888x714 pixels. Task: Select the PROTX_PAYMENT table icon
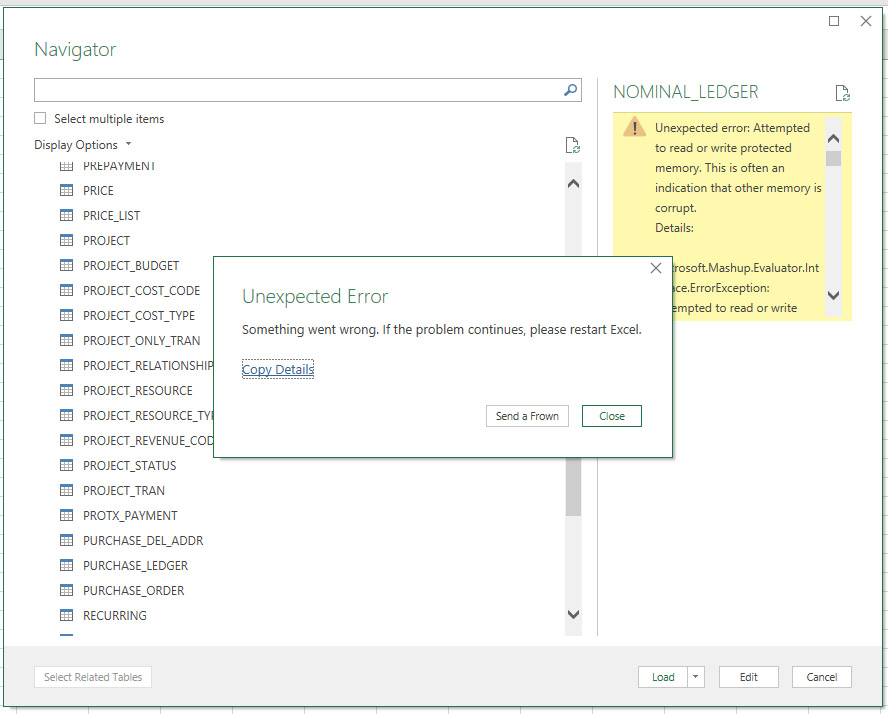(66, 515)
